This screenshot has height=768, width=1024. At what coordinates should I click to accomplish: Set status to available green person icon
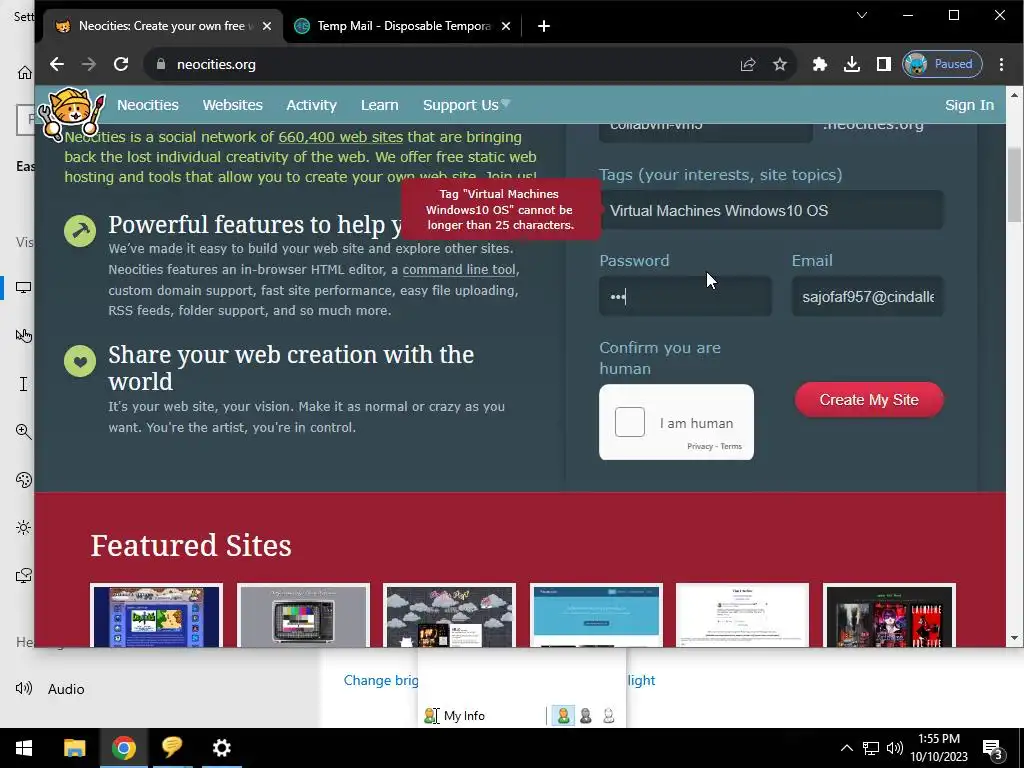pyautogui.click(x=563, y=716)
